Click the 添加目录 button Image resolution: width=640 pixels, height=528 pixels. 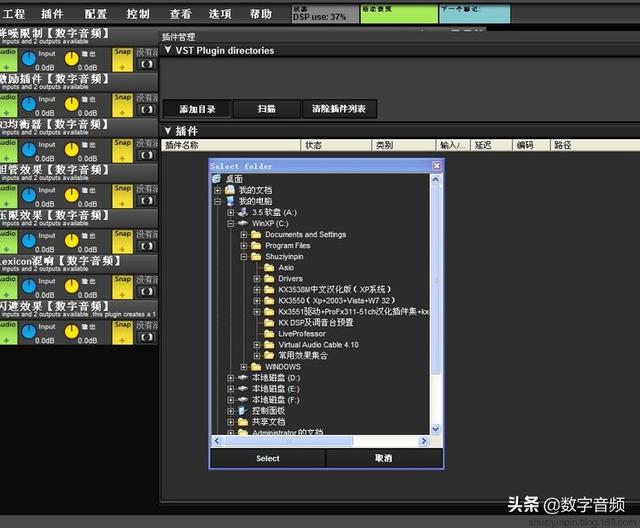pyautogui.click(x=198, y=109)
